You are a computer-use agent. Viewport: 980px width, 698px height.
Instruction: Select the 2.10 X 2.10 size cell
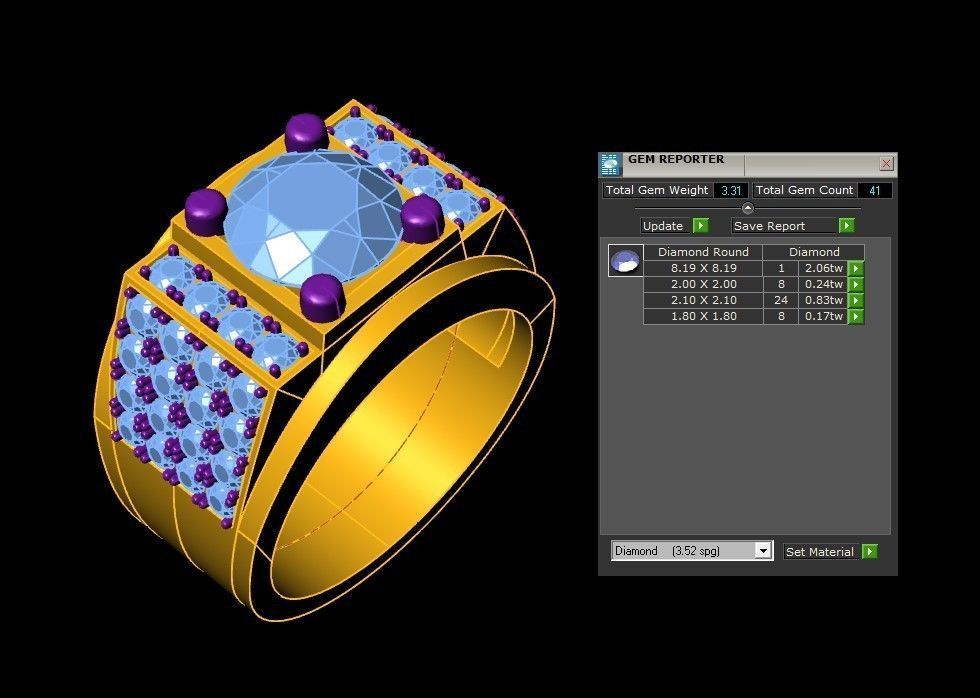click(703, 301)
